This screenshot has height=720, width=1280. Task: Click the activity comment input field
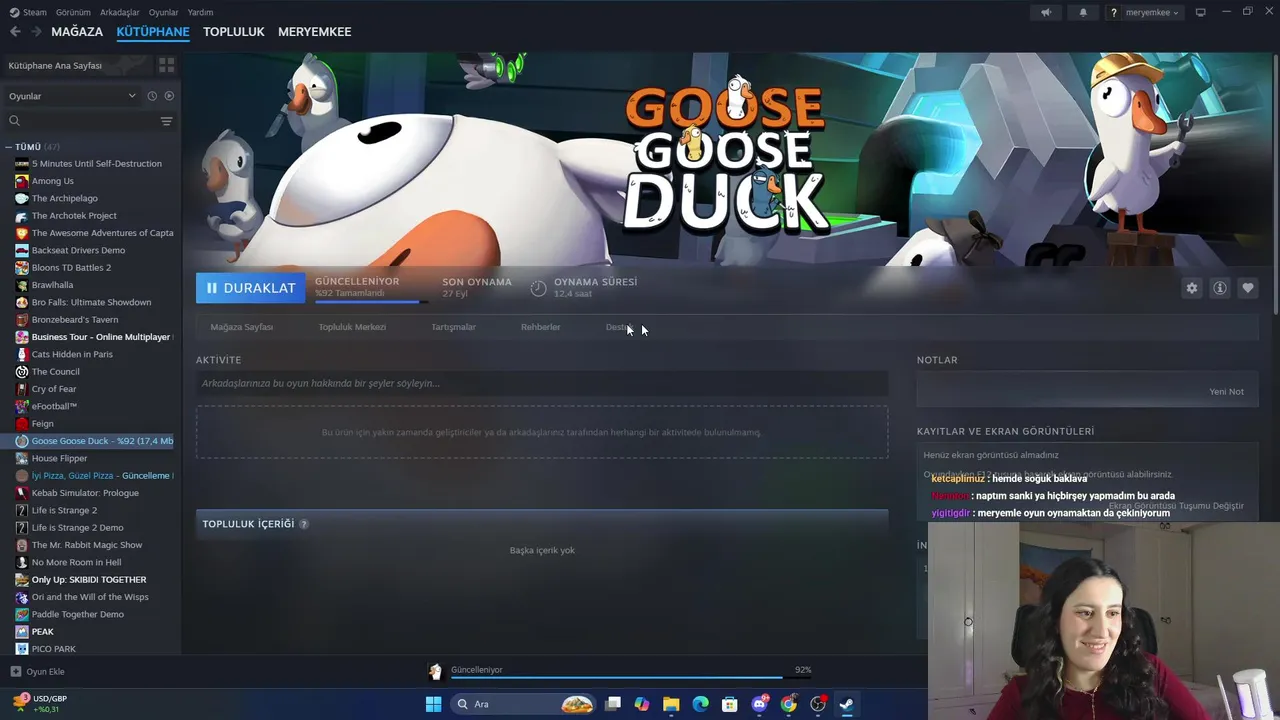(x=542, y=384)
